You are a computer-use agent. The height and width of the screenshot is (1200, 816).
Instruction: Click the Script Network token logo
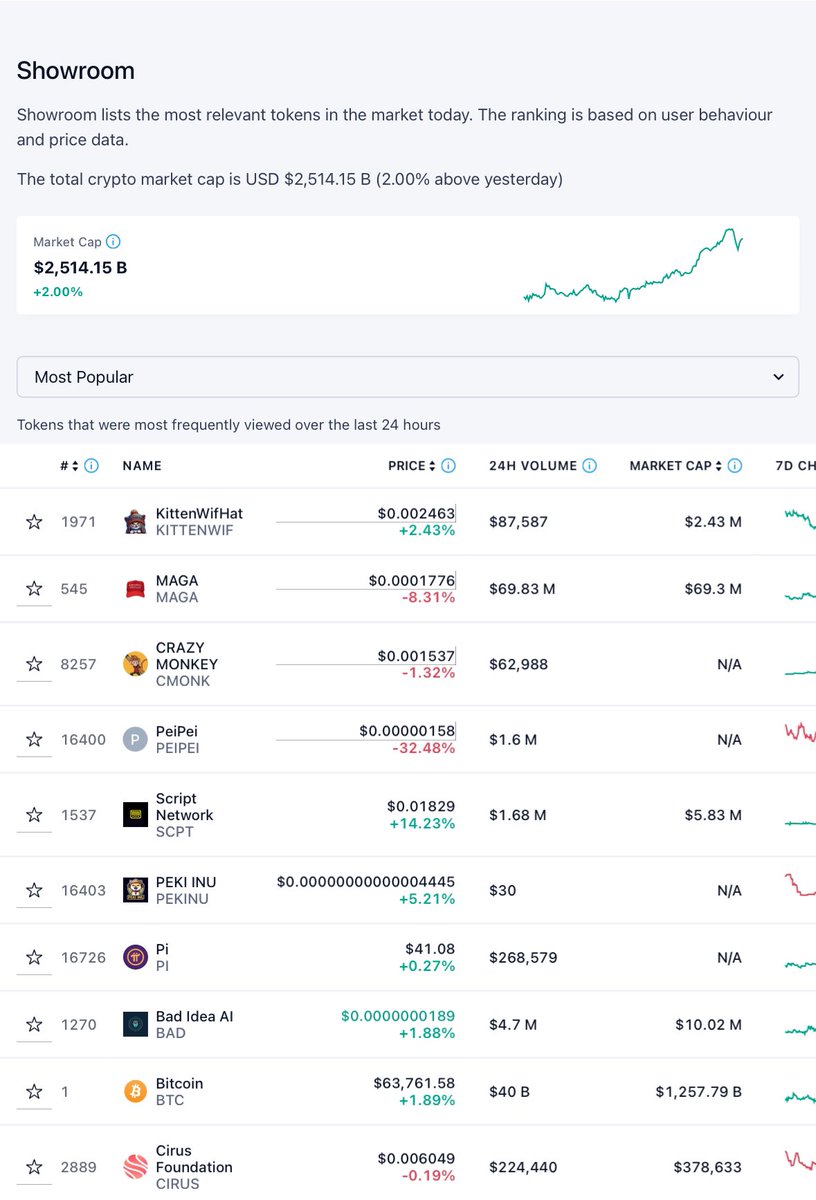coord(135,815)
